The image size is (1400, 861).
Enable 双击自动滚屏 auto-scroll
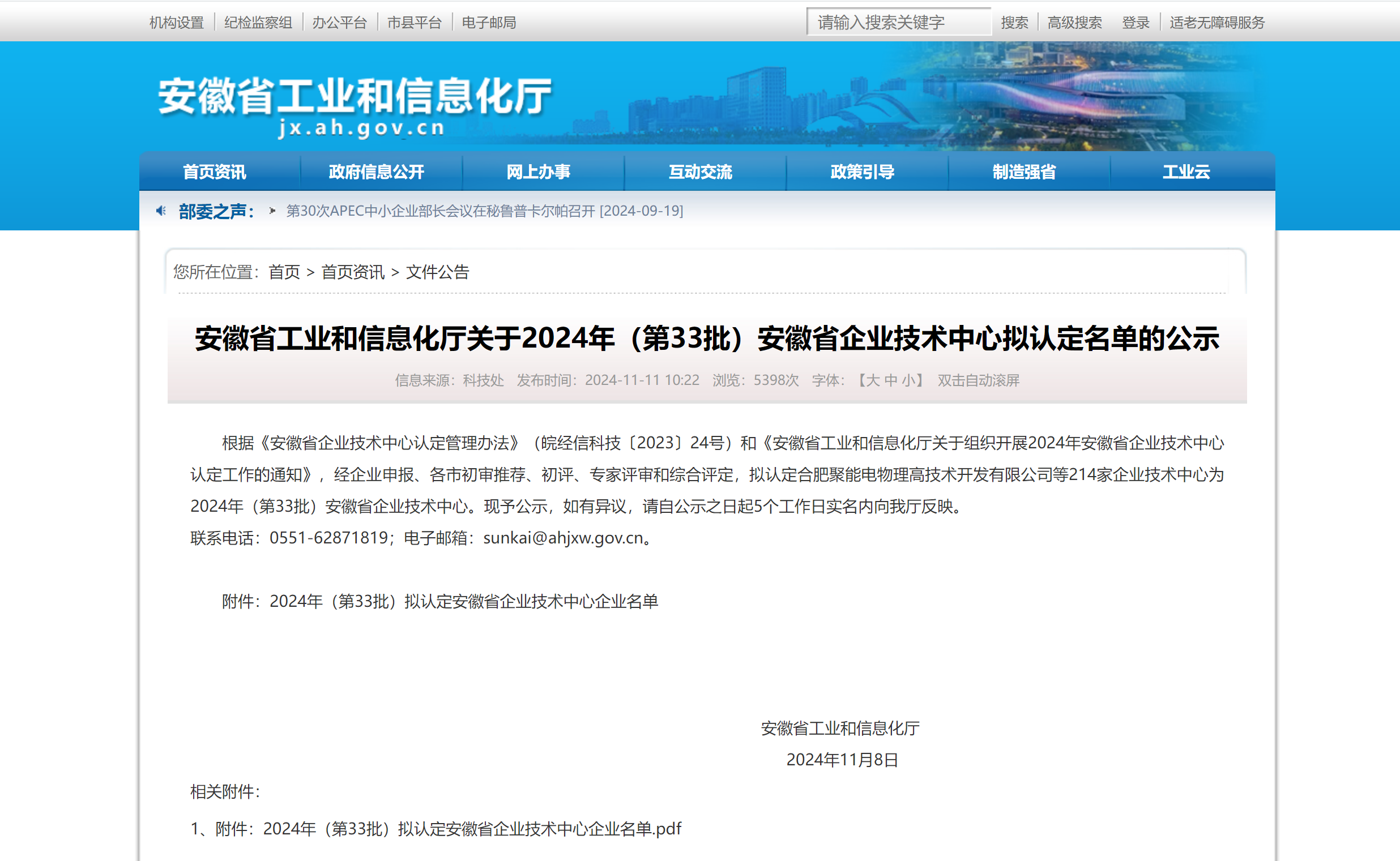click(978, 380)
